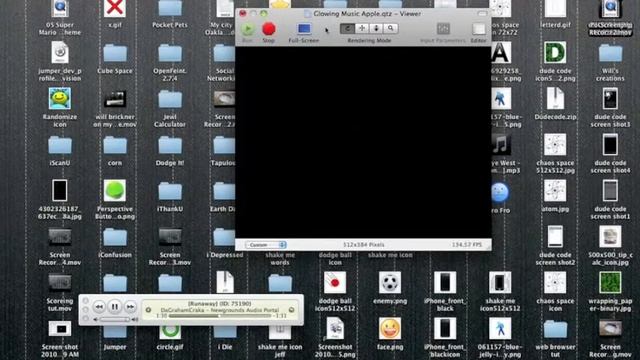Screen dimensions: 640x360
Task: Select the shake me icon512x512 file
Action: (500, 282)
